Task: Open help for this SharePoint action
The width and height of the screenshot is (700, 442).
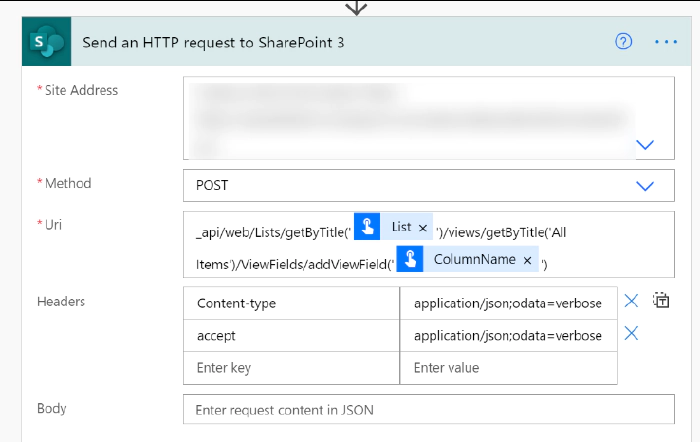Action: pos(624,42)
